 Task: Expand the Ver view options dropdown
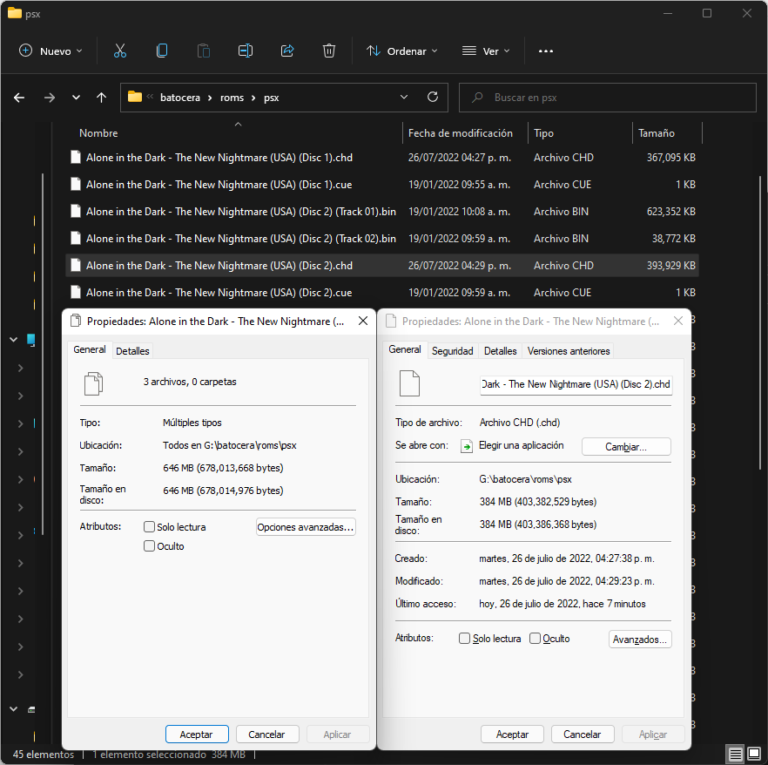click(x=486, y=51)
